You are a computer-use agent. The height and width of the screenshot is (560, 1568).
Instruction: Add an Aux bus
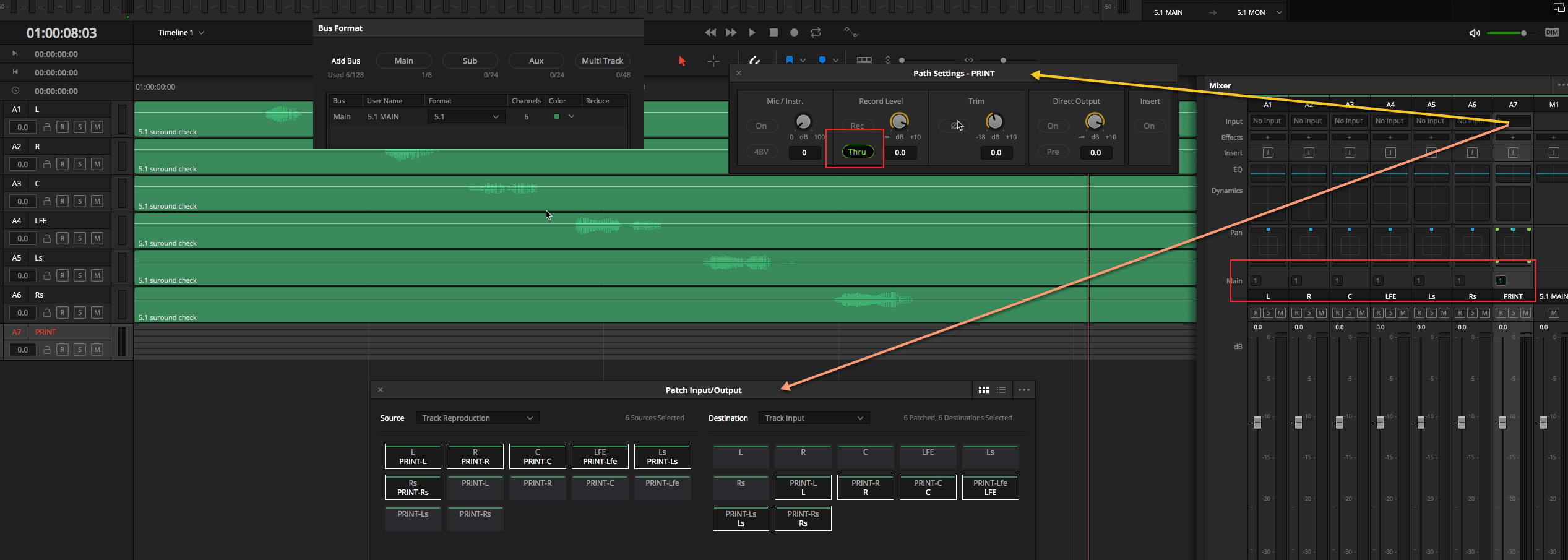pos(536,61)
